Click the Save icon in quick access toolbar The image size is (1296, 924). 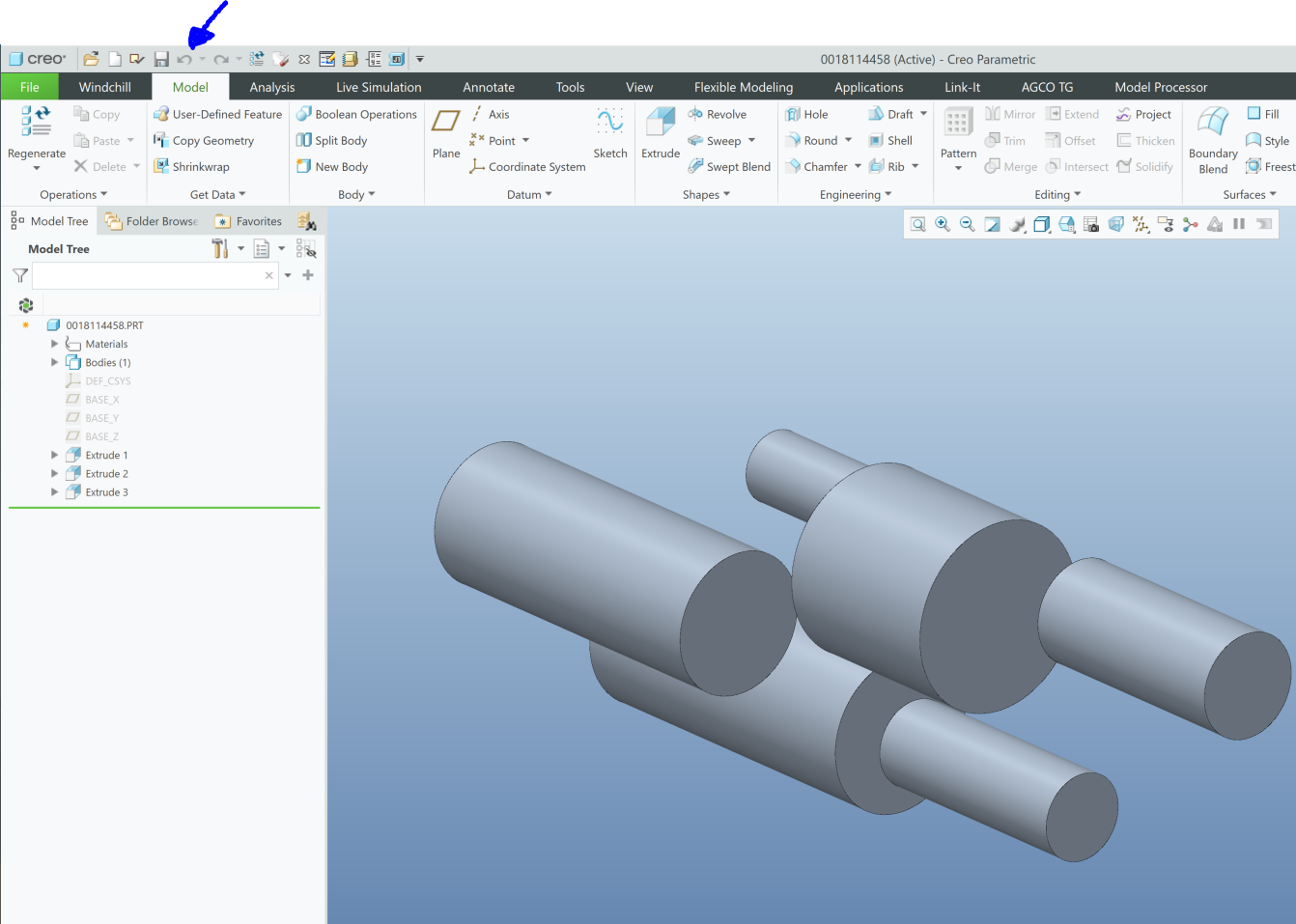coord(161,60)
